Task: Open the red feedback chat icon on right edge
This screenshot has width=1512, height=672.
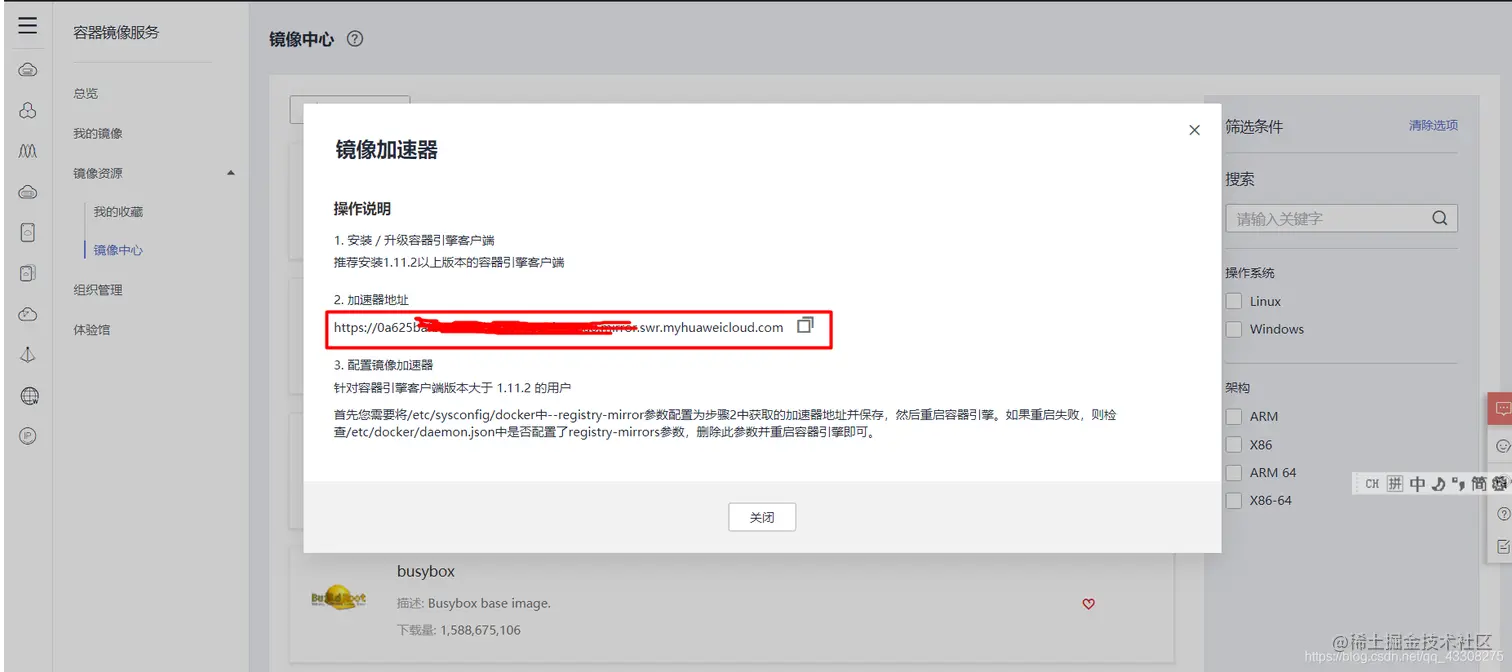Action: (1503, 409)
